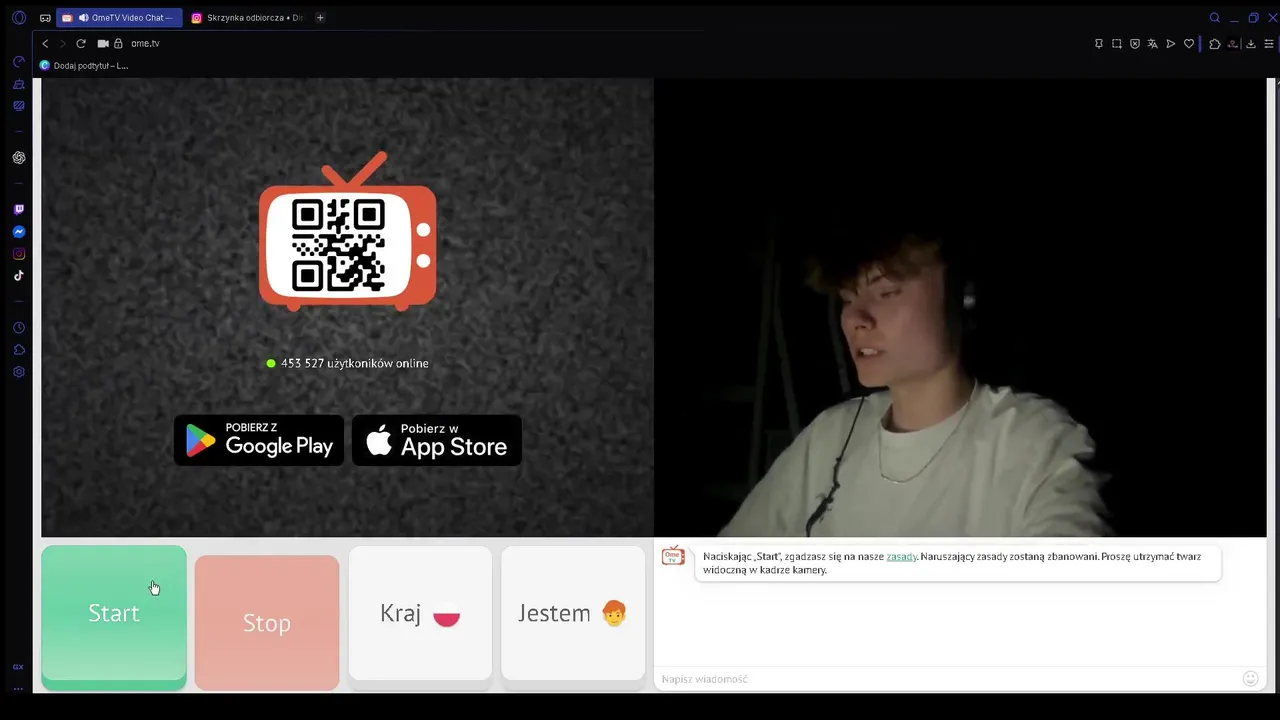Screen dimensions: 1280x720
Task: Reload the ome.tv page
Action: pyautogui.click(x=81, y=44)
